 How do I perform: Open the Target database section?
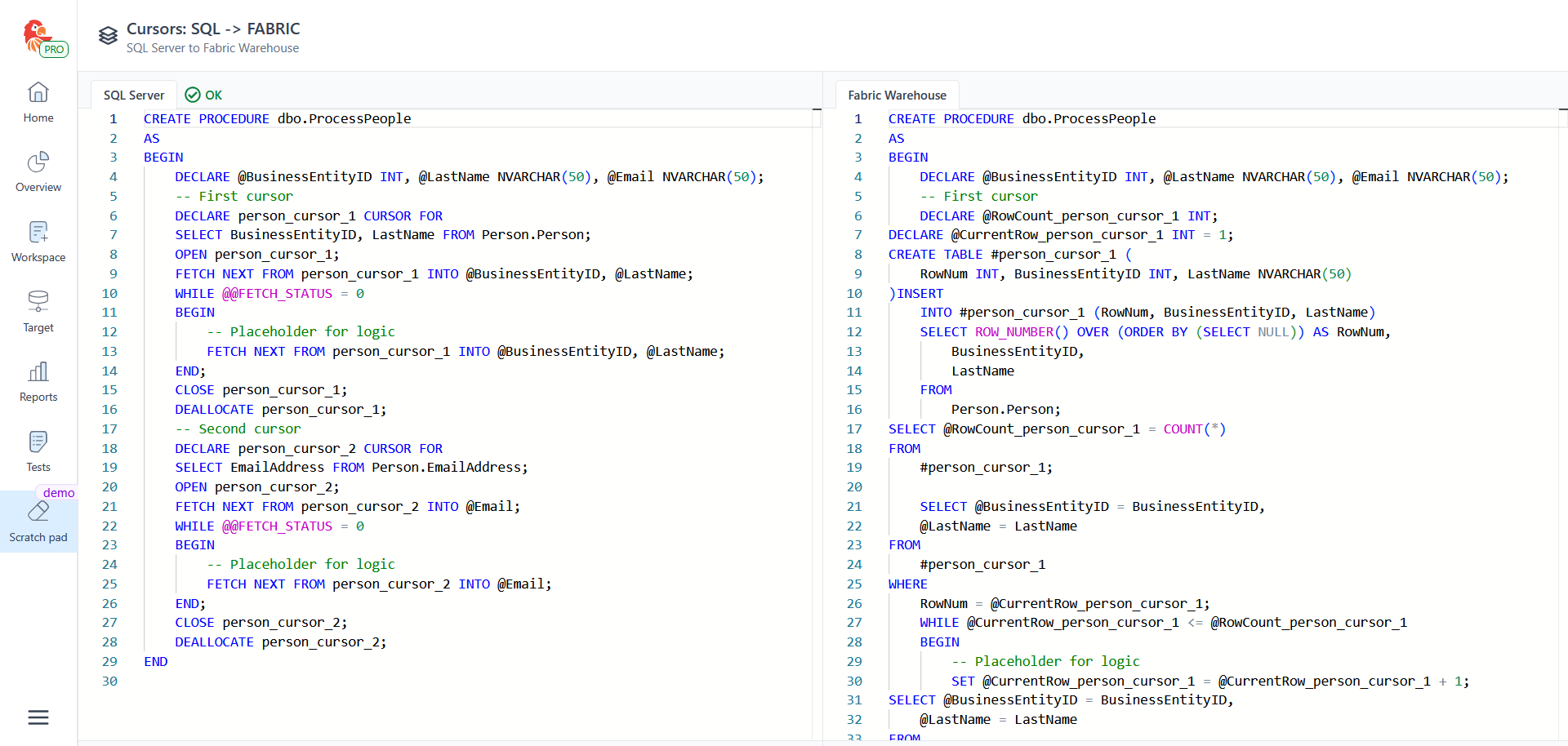(38, 312)
